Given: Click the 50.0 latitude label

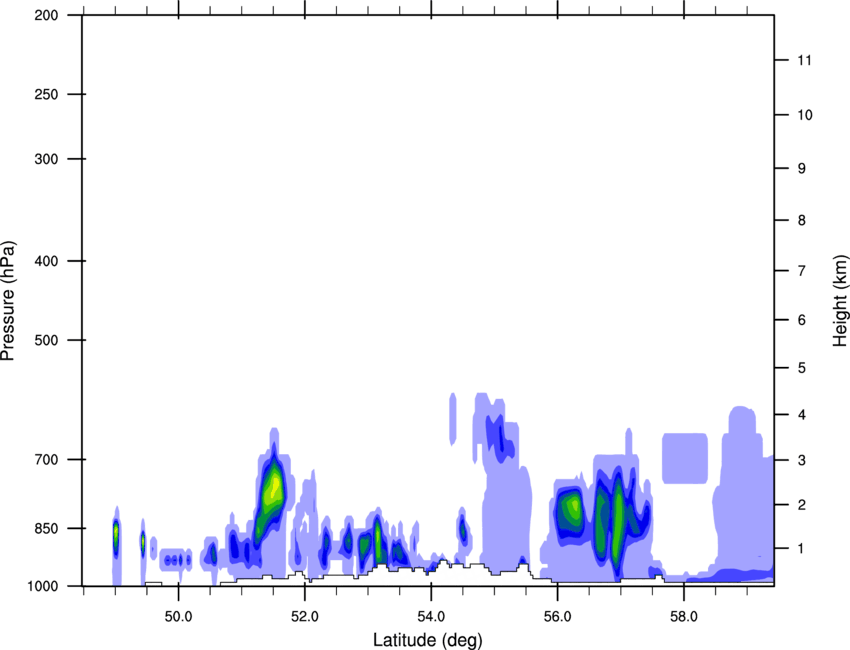Looking at the screenshot, I should tap(178, 617).
